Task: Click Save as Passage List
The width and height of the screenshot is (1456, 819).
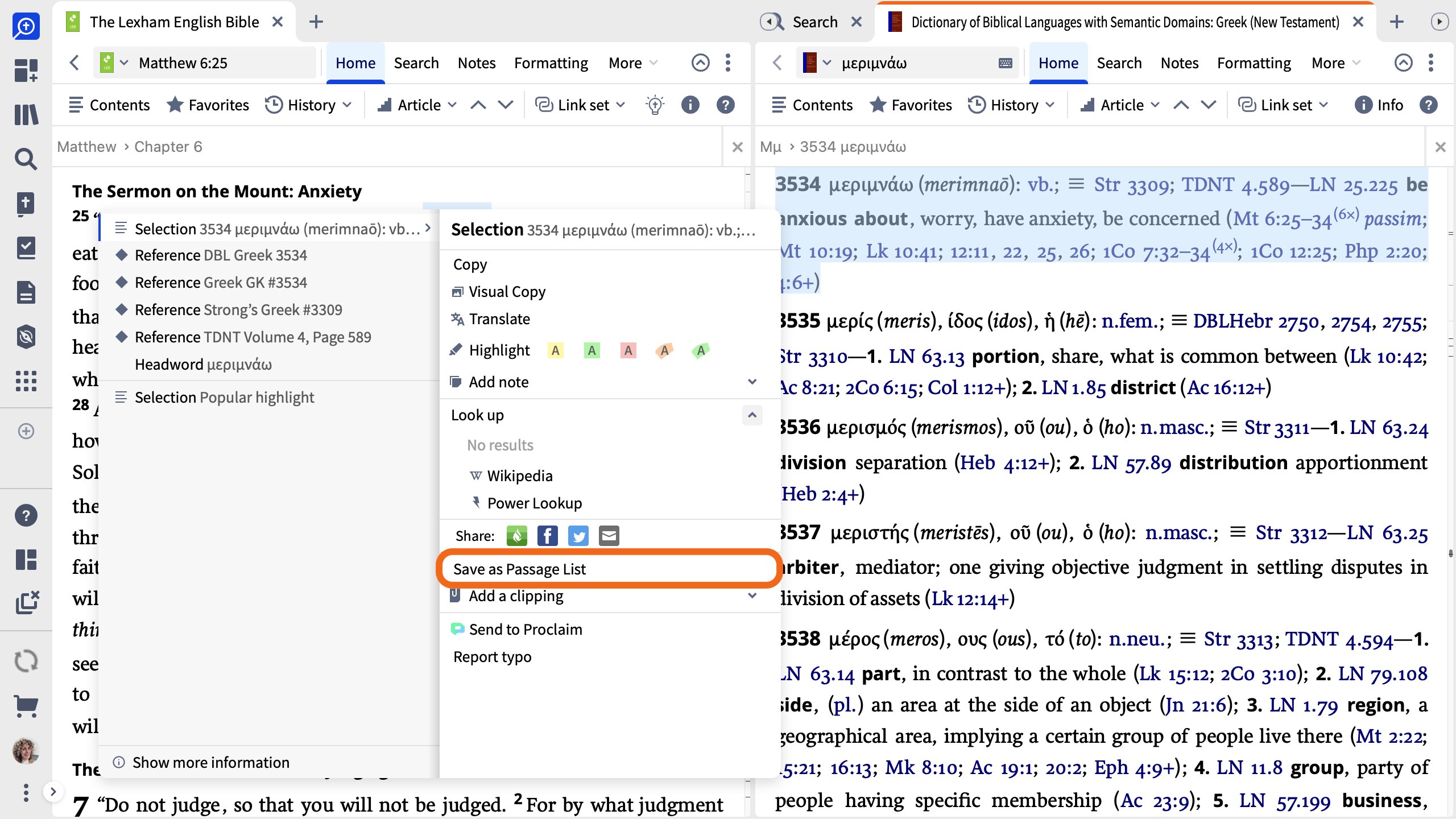Action: pyautogui.click(x=519, y=569)
